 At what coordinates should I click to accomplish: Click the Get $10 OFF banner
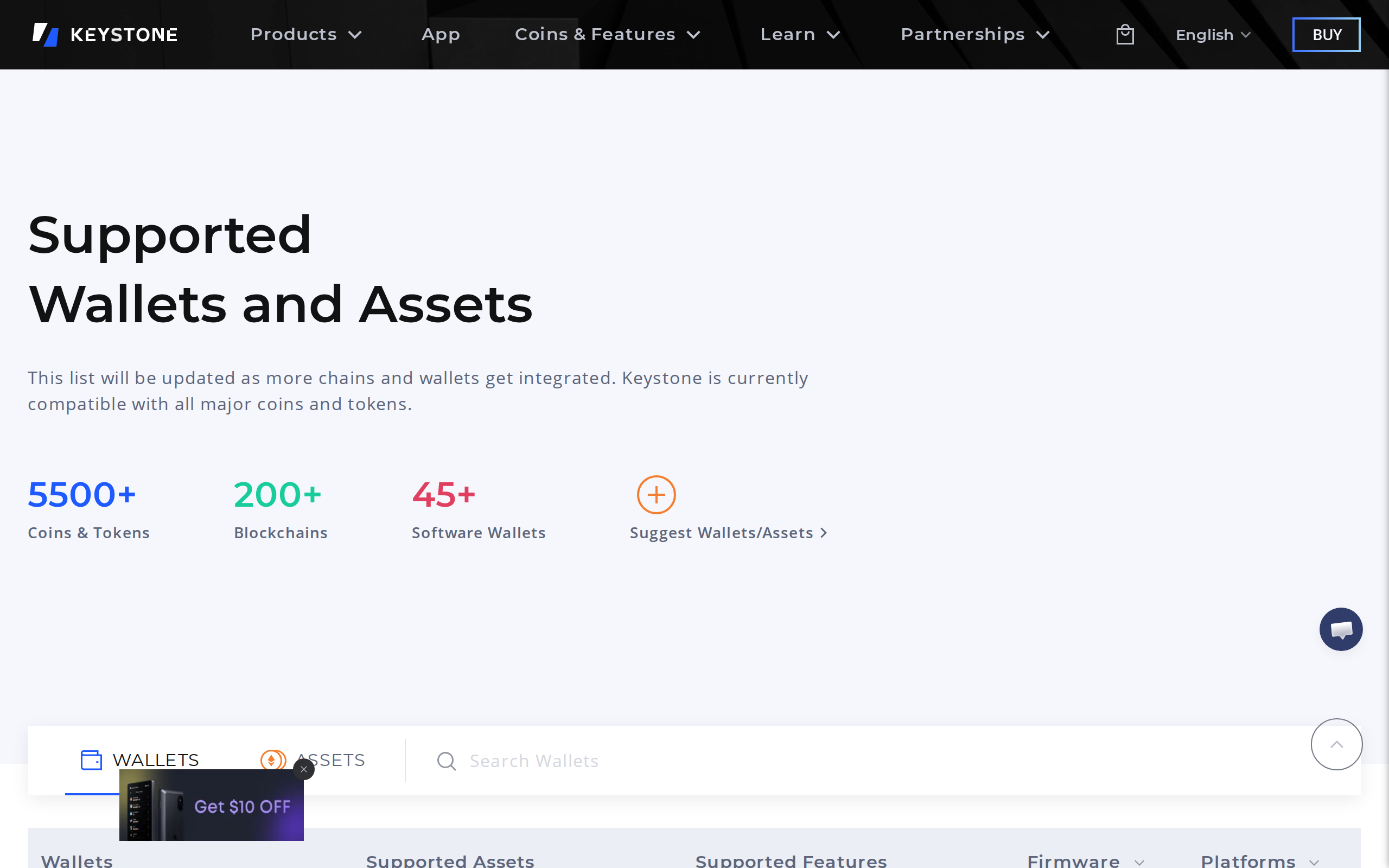coord(211,805)
